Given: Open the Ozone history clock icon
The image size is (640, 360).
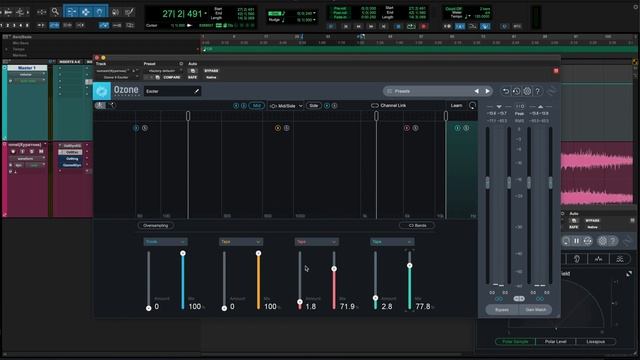Looking at the screenshot, I should (516, 91).
